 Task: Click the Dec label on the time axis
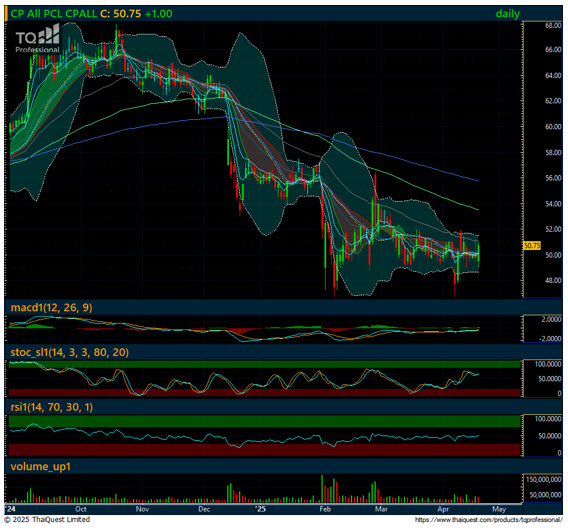click(204, 509)
